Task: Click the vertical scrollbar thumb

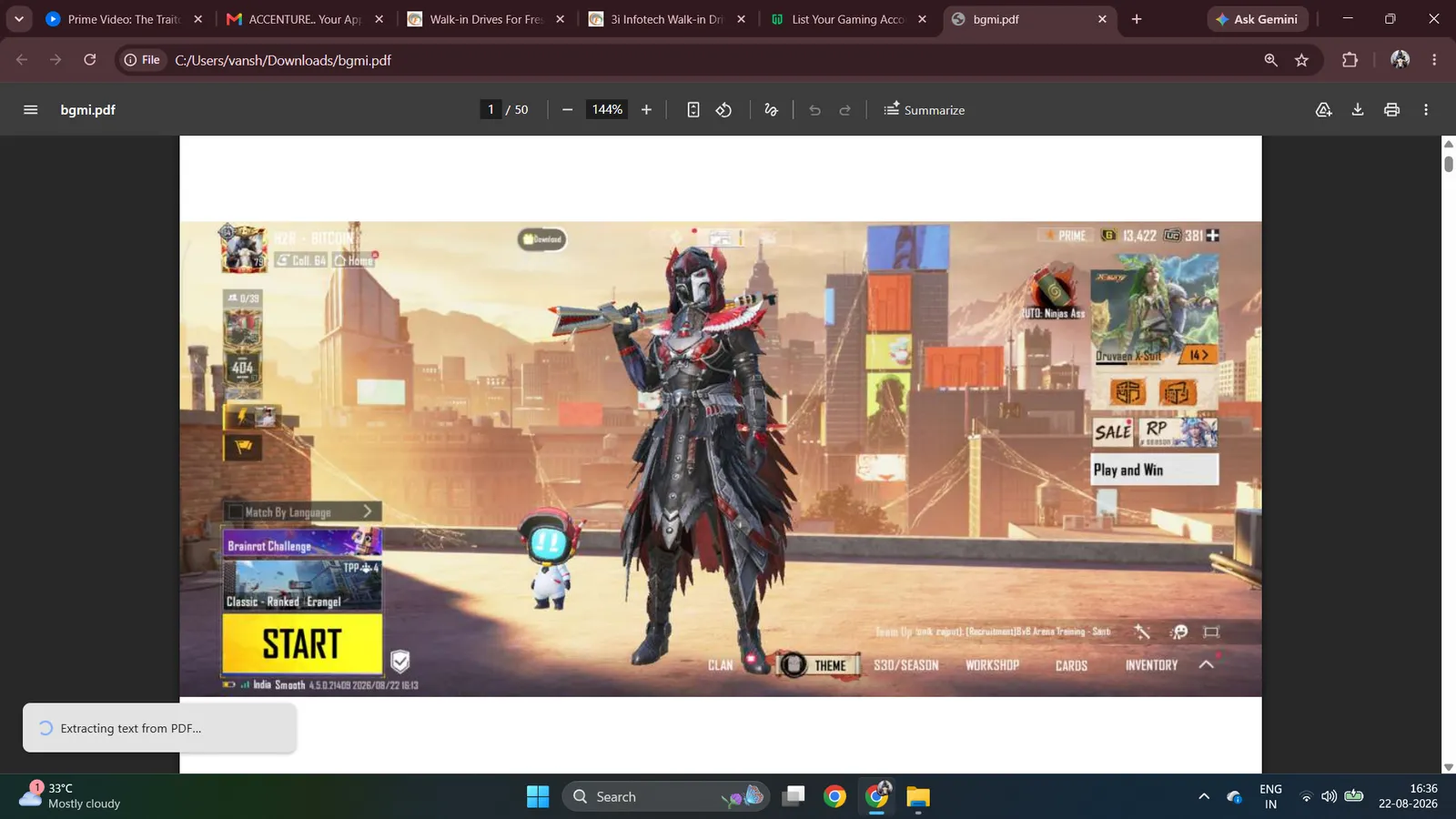Action: pos(1449,164)
